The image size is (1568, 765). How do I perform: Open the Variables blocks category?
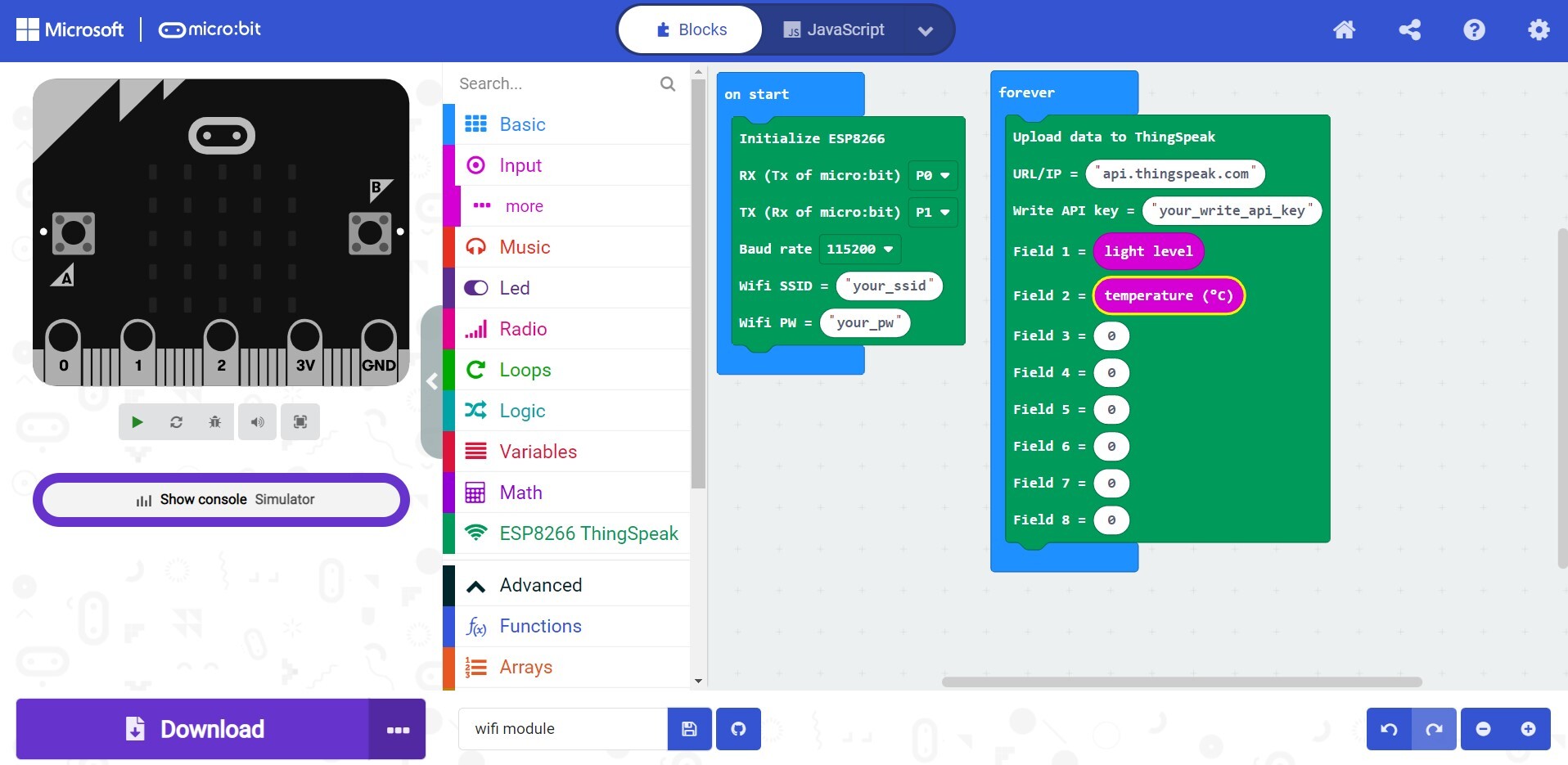coord(566,452)
